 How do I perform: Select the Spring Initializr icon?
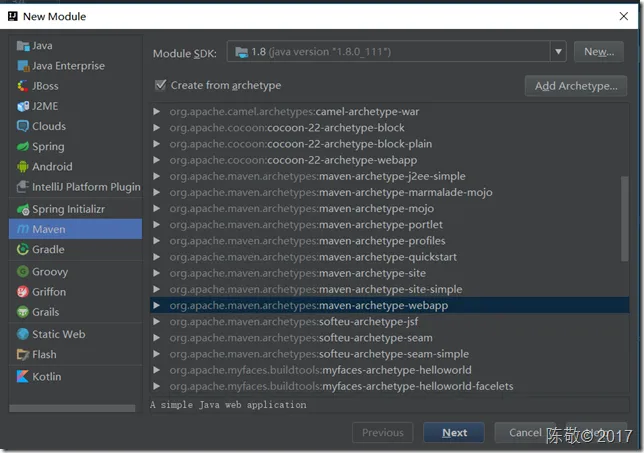click(23, 209)
